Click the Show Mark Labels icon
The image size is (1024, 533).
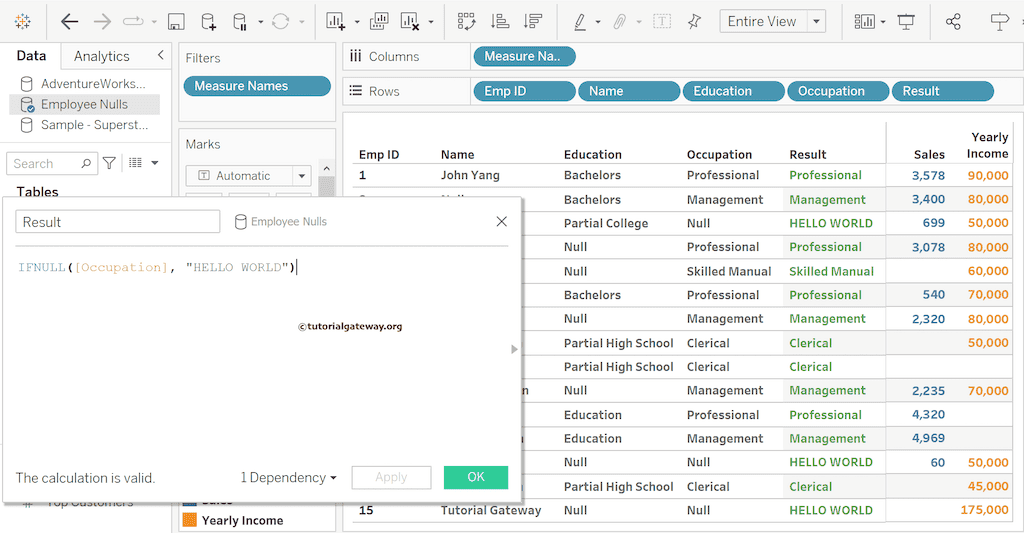point(662,22)
